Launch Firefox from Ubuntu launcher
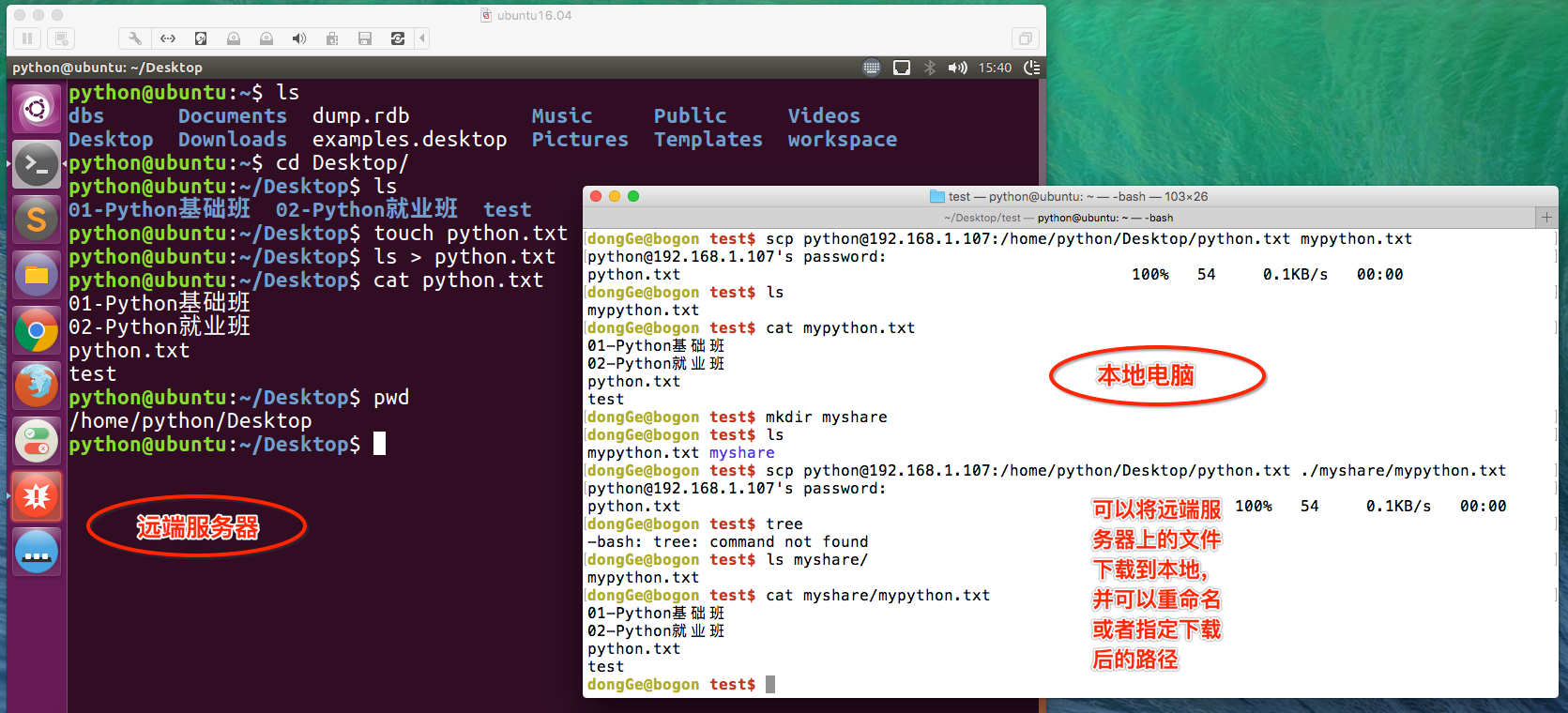This screenshot has height=713, width=1568. coord(37,386)
